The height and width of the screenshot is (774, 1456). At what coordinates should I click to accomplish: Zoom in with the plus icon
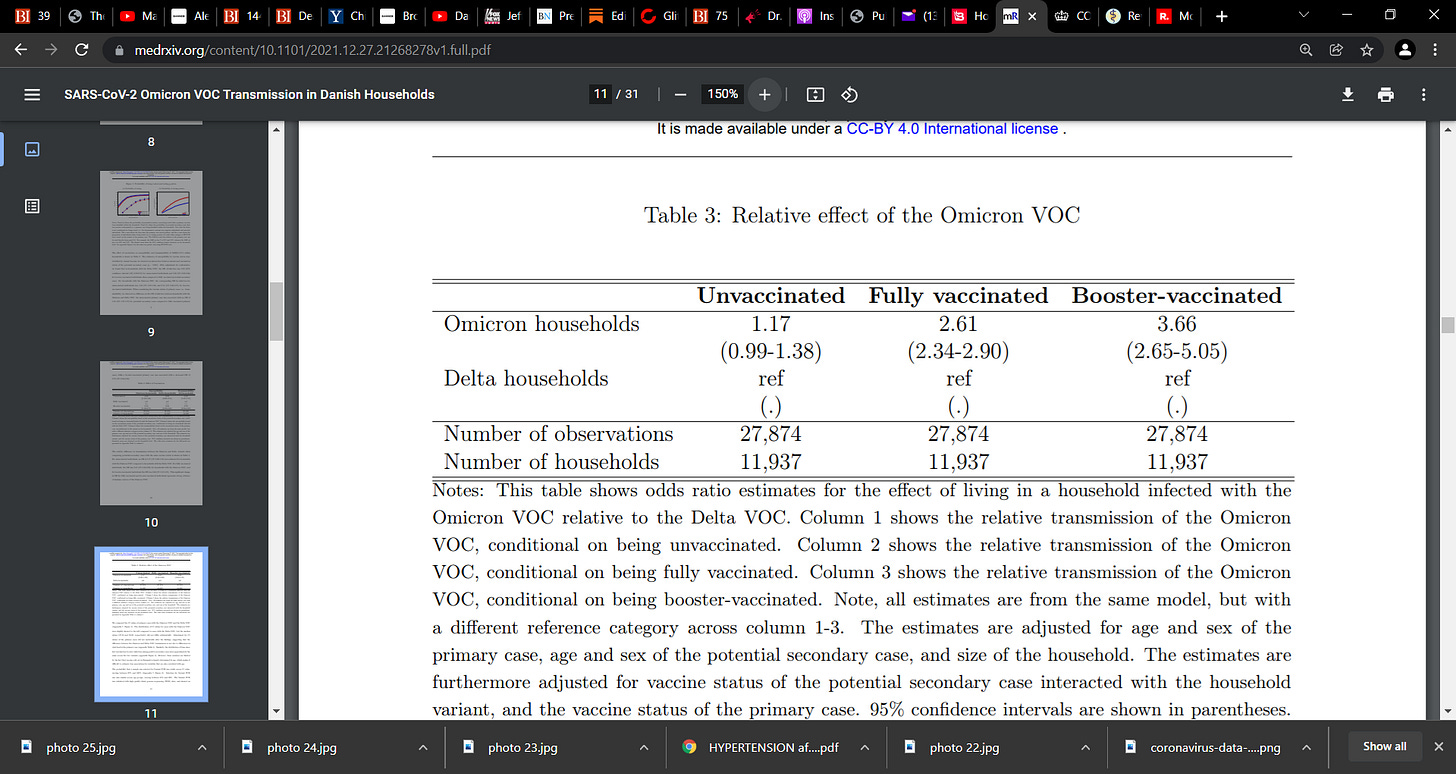(765, 94)
